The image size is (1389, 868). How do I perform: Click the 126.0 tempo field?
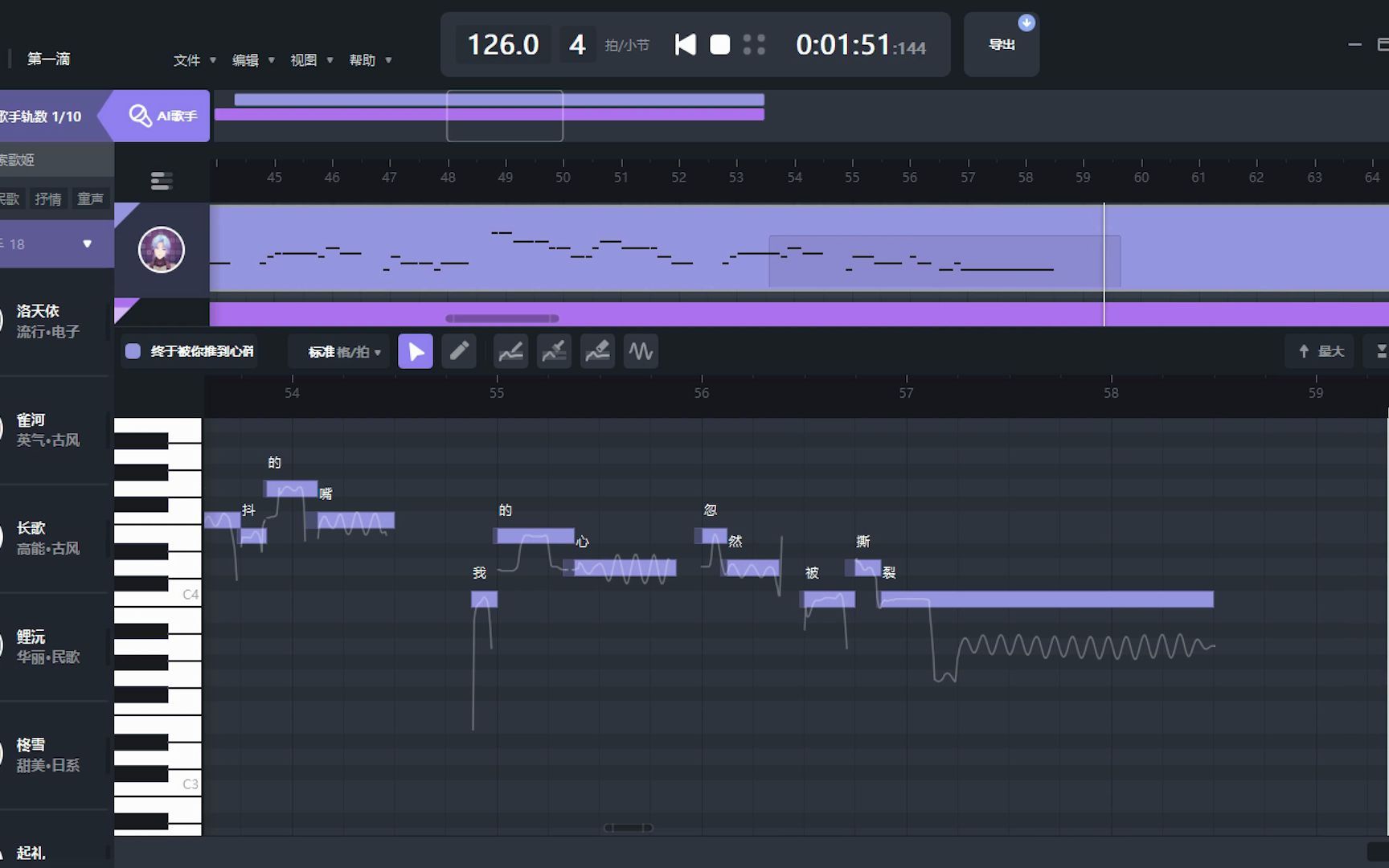[503, 45]
